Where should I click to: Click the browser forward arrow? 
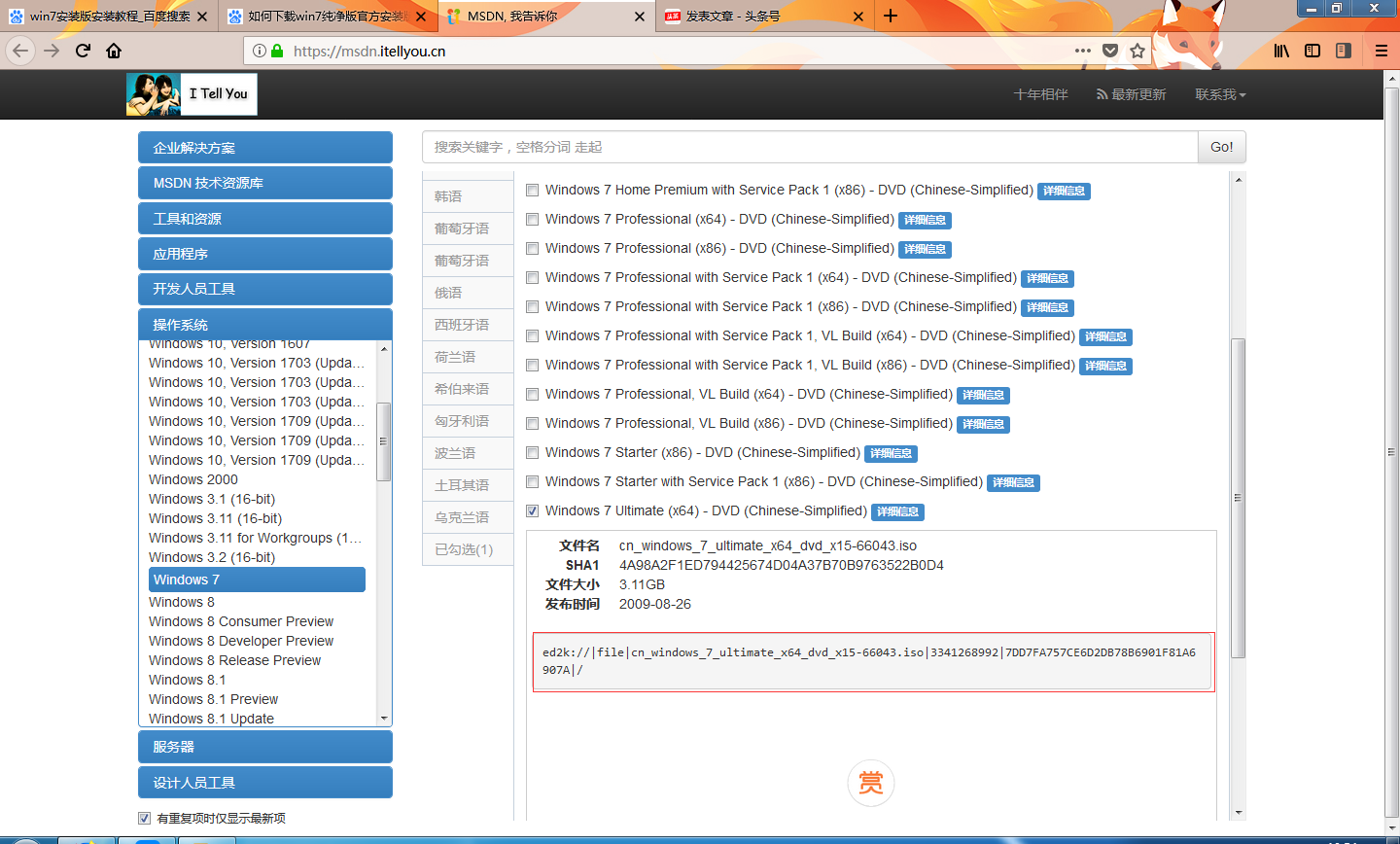(x=52, y=51)
